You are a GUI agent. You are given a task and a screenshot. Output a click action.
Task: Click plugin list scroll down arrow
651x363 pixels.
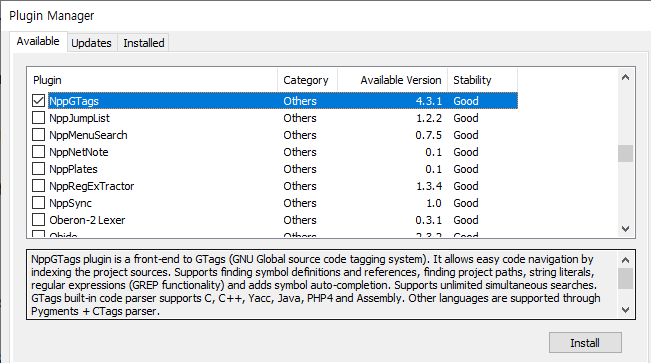click(x=625, y=228)
